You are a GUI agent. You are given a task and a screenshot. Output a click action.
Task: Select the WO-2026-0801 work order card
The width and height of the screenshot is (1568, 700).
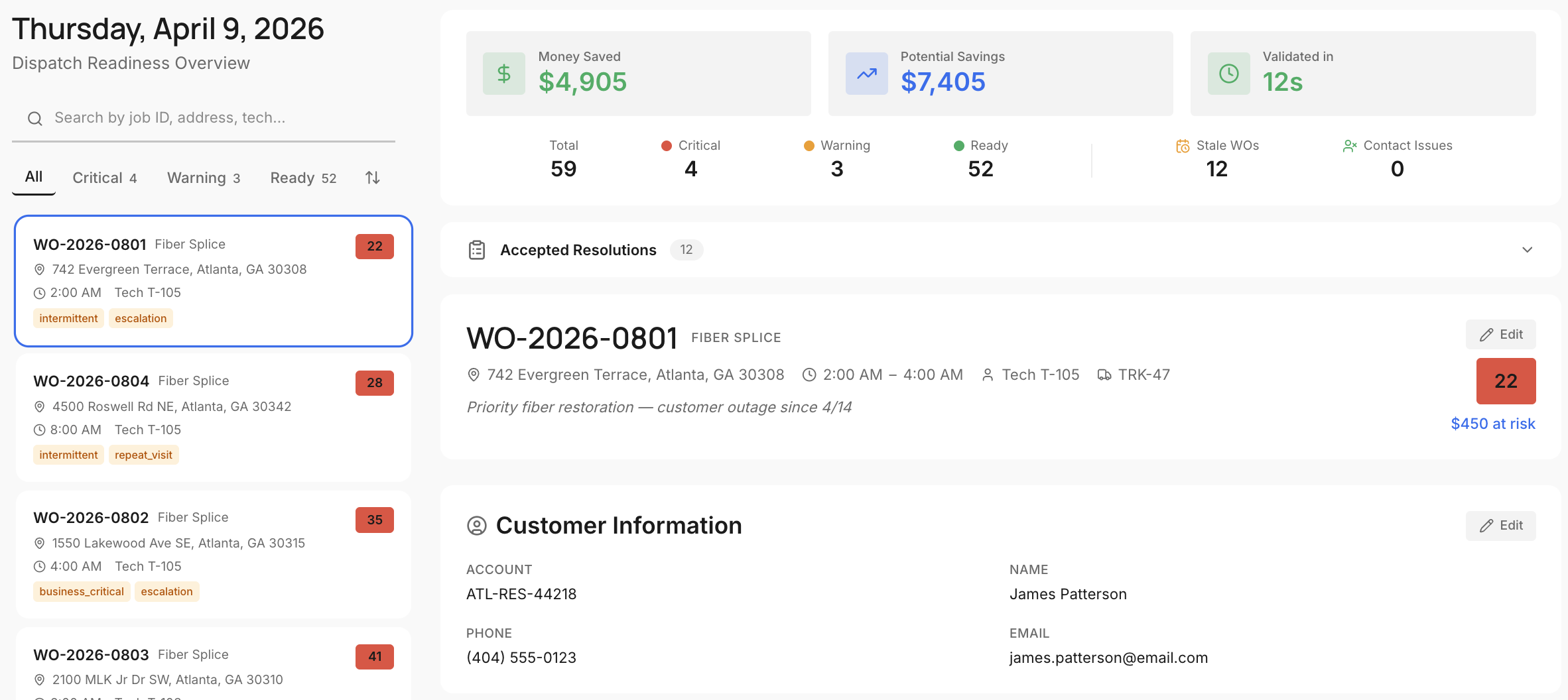click(214, 281)
